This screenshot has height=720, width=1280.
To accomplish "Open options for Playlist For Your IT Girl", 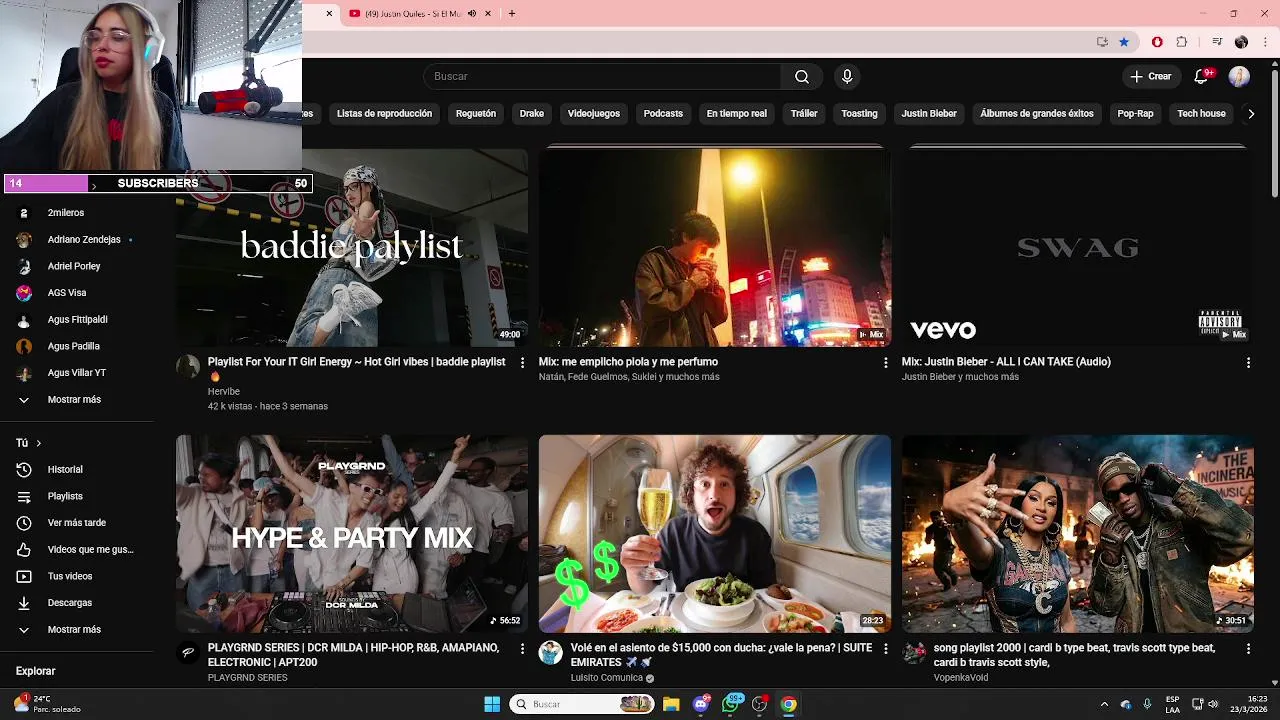I will point(522,363).
